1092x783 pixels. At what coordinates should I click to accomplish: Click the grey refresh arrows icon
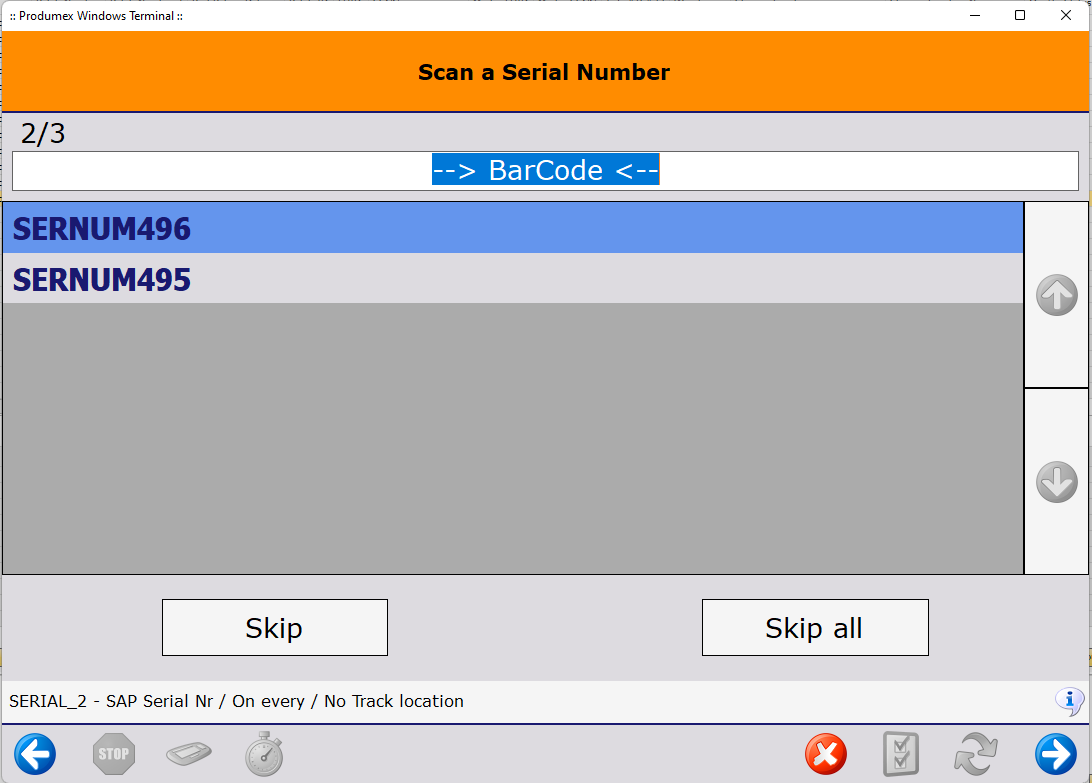click(976, 754)
